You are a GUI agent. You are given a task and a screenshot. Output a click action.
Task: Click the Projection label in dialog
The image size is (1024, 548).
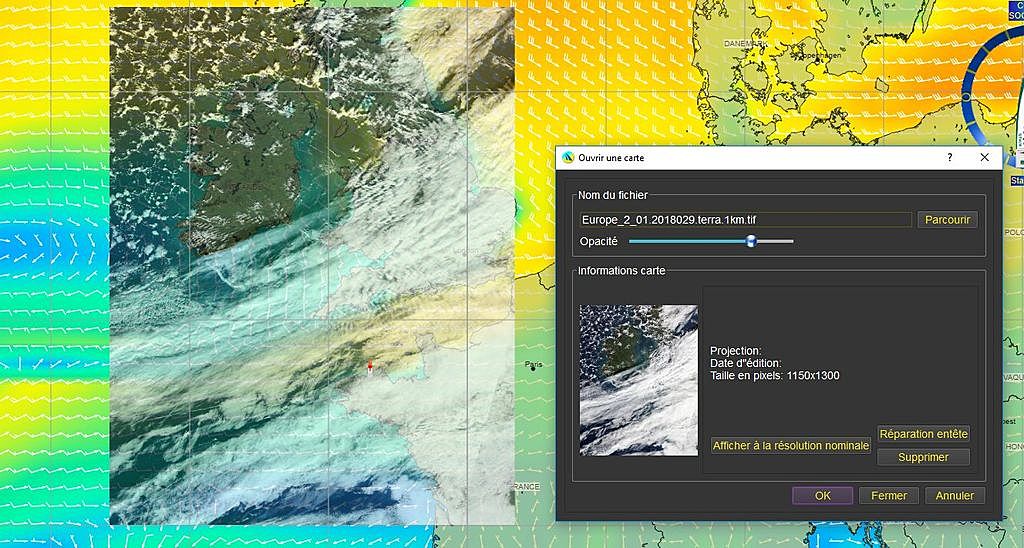pyautogui.click(x=735, y=351)
